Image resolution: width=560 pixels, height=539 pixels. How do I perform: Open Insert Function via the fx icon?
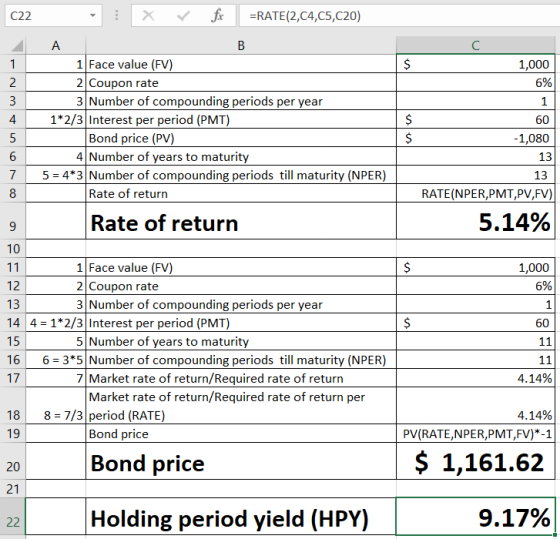click(217, 15)
